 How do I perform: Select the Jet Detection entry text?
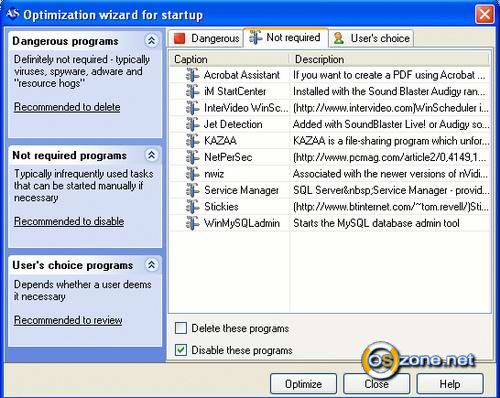point(233,124)
